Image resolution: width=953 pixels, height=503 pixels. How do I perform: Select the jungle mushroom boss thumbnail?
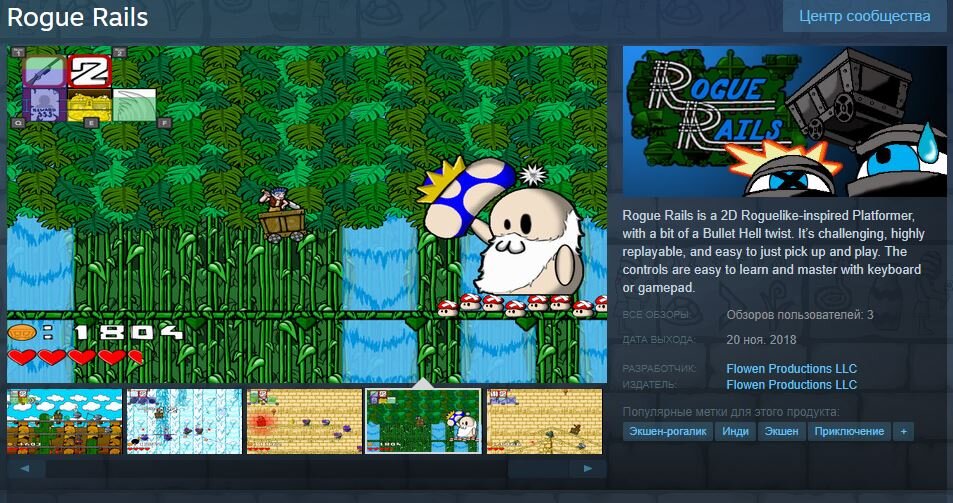(x=424, y=422)
